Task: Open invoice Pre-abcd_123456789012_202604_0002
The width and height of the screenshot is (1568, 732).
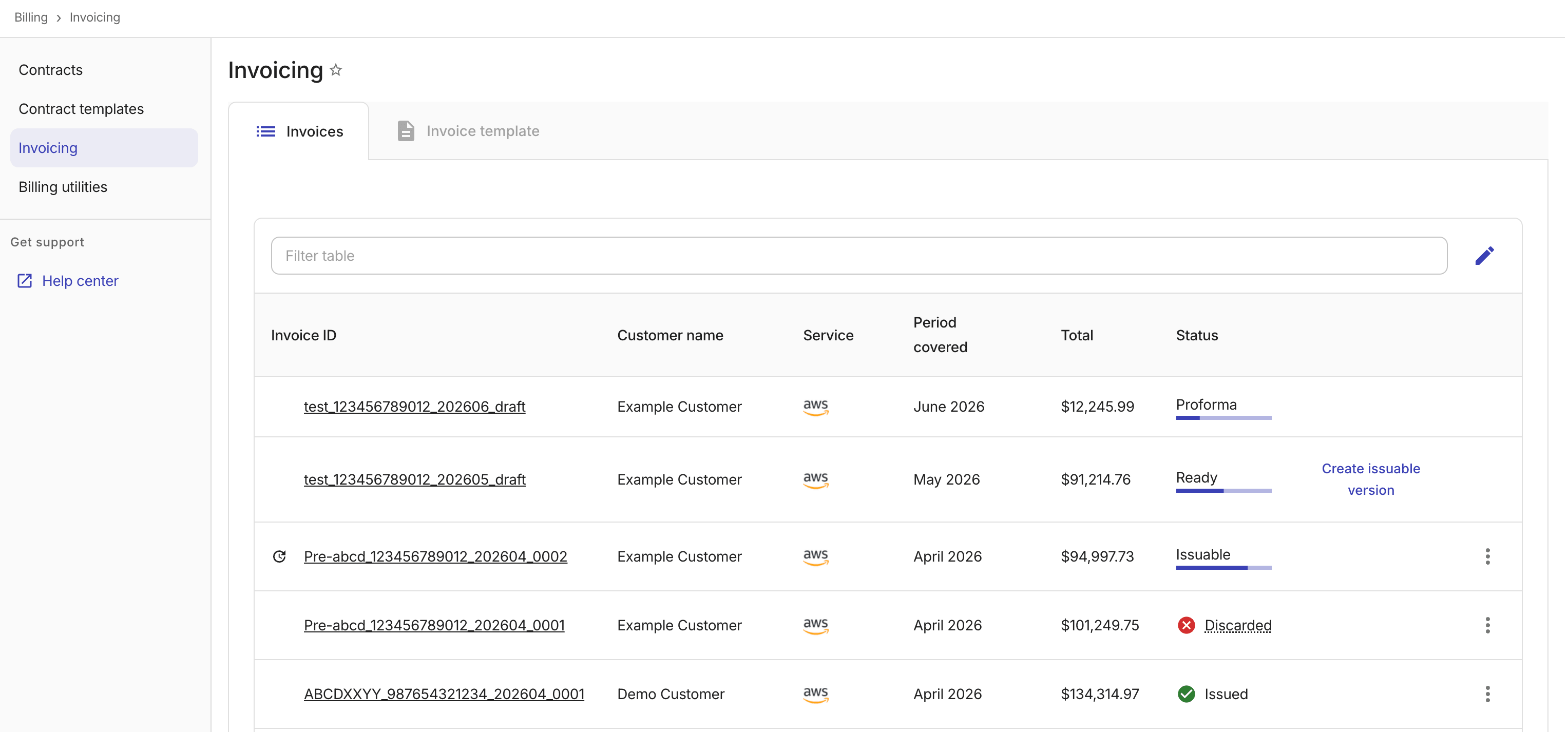Action: point(435,556)
